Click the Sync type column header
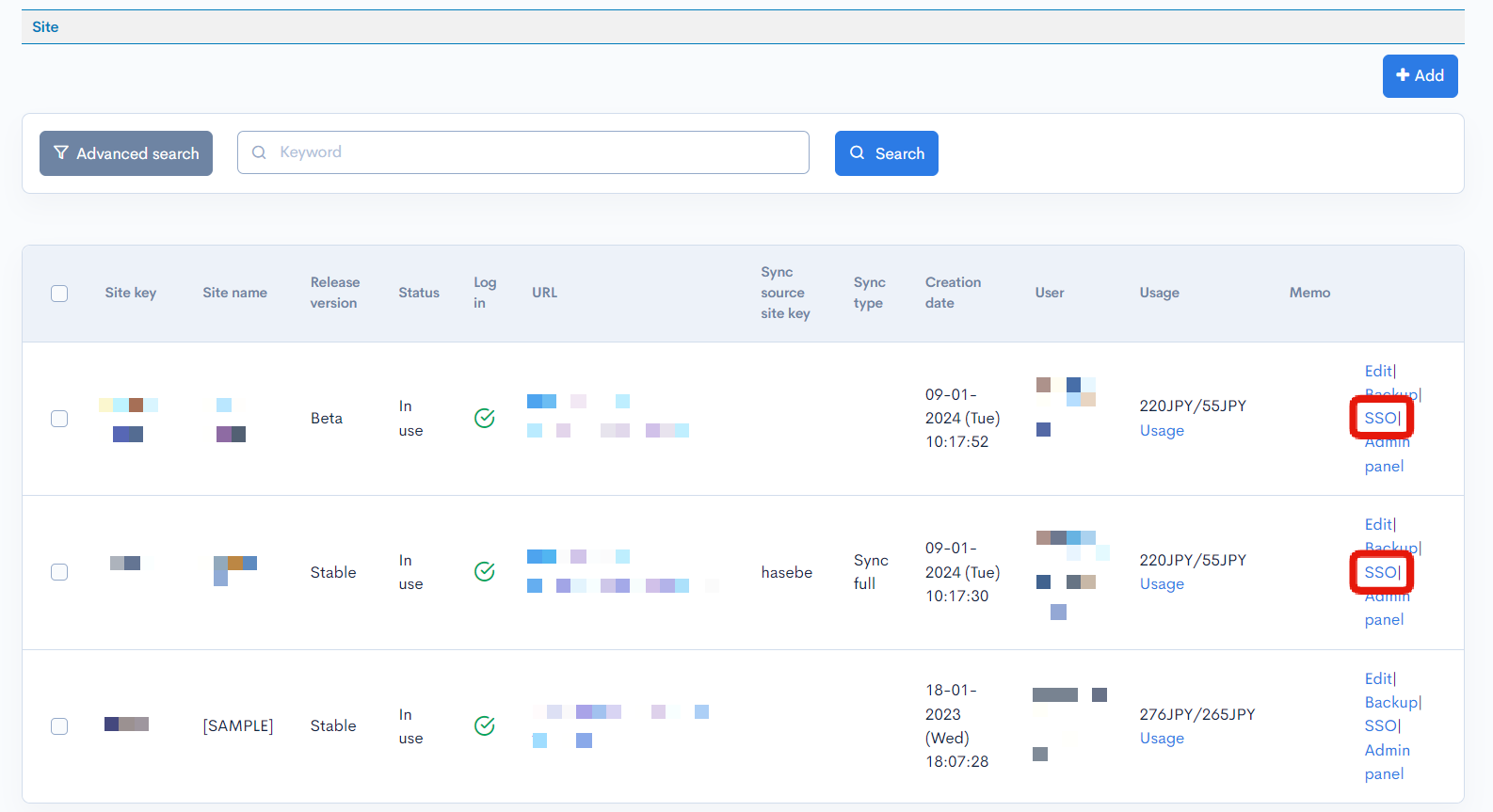 pyautogui.click(x=870, y=293)
